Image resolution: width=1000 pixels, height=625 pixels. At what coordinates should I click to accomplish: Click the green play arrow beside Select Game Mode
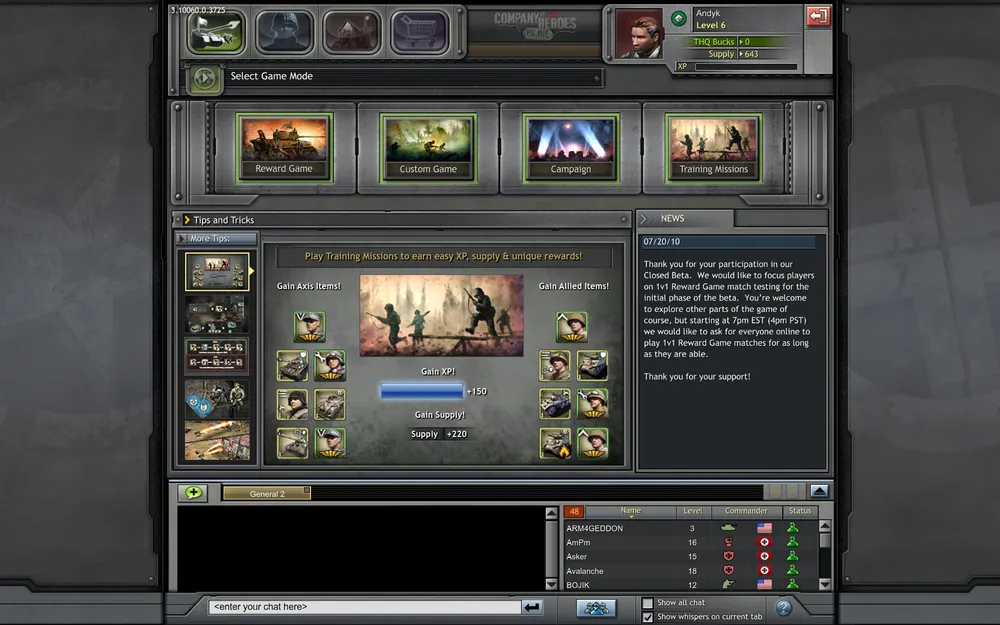(205, 77)
